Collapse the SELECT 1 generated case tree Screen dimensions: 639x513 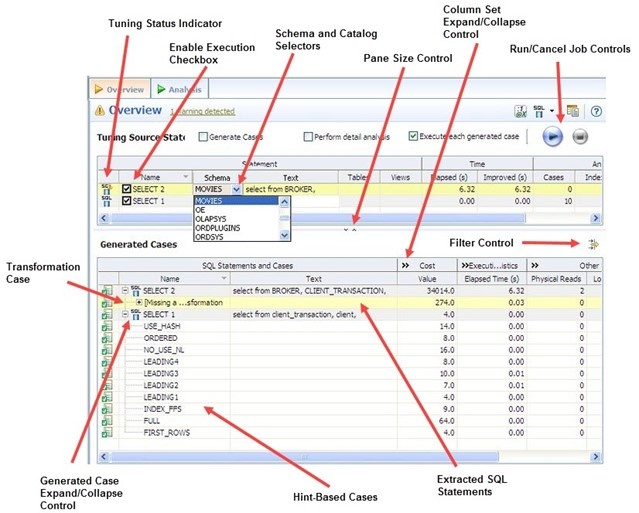point(126,314)
